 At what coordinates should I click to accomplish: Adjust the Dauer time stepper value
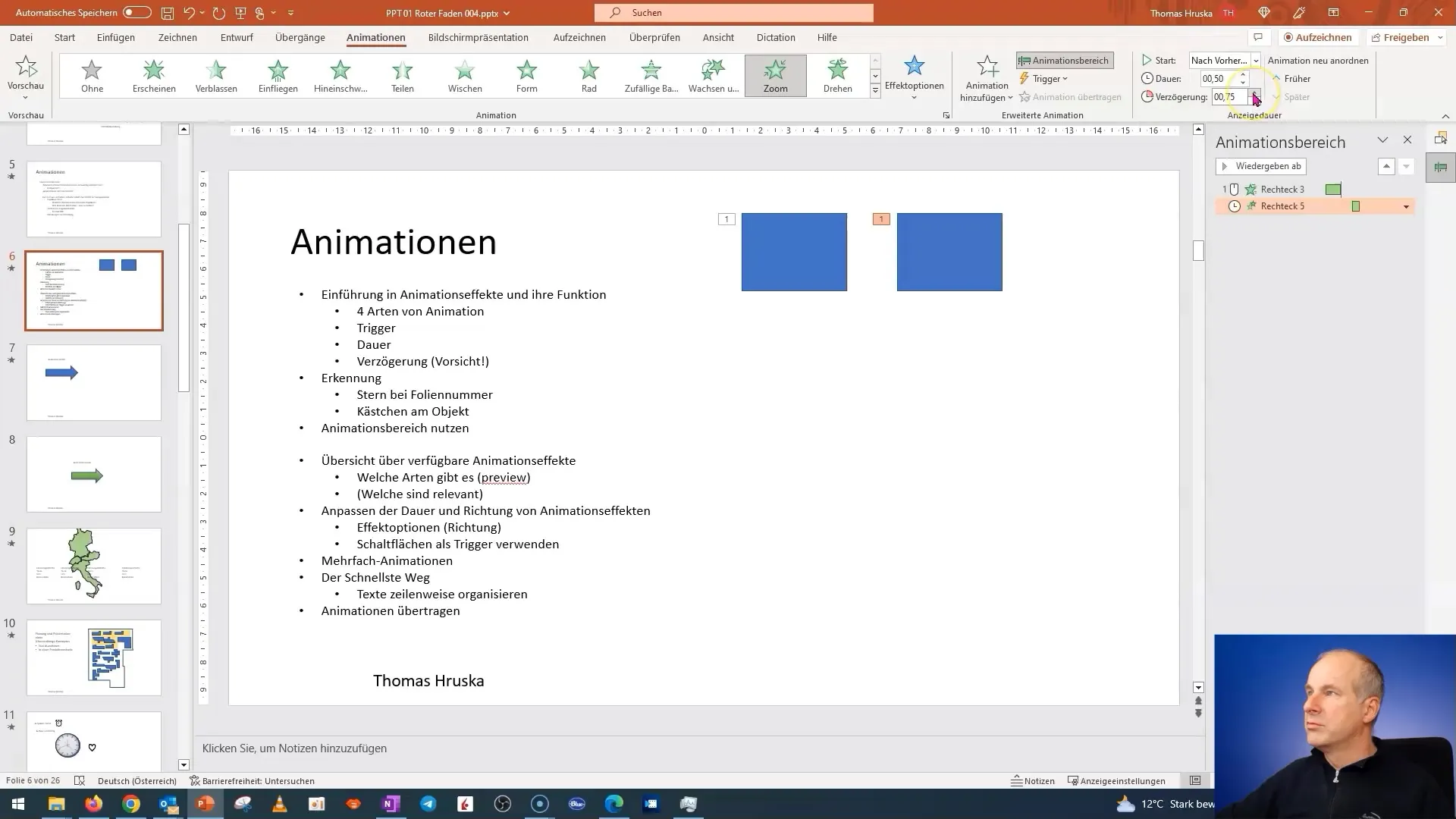coord(1243,78)
